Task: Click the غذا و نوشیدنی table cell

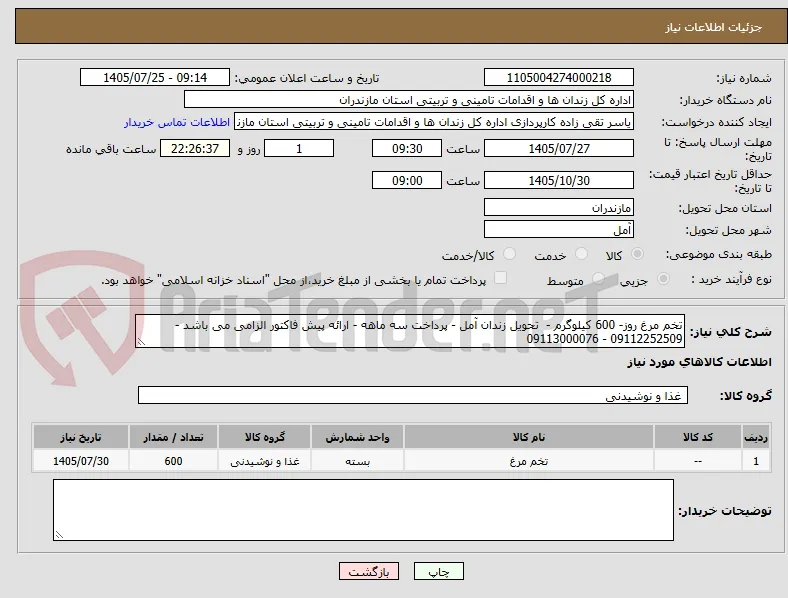Action: pos(265,461)
